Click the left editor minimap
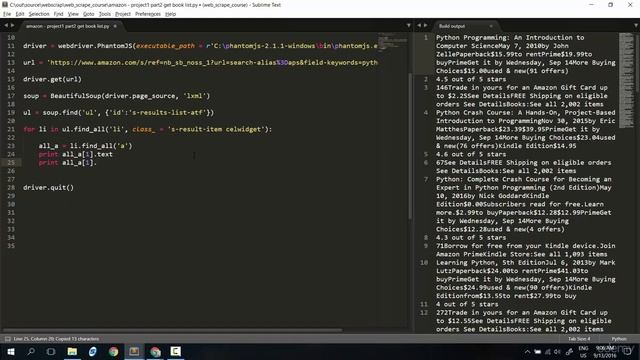This screenshot has width=640, height=360. 392,42
